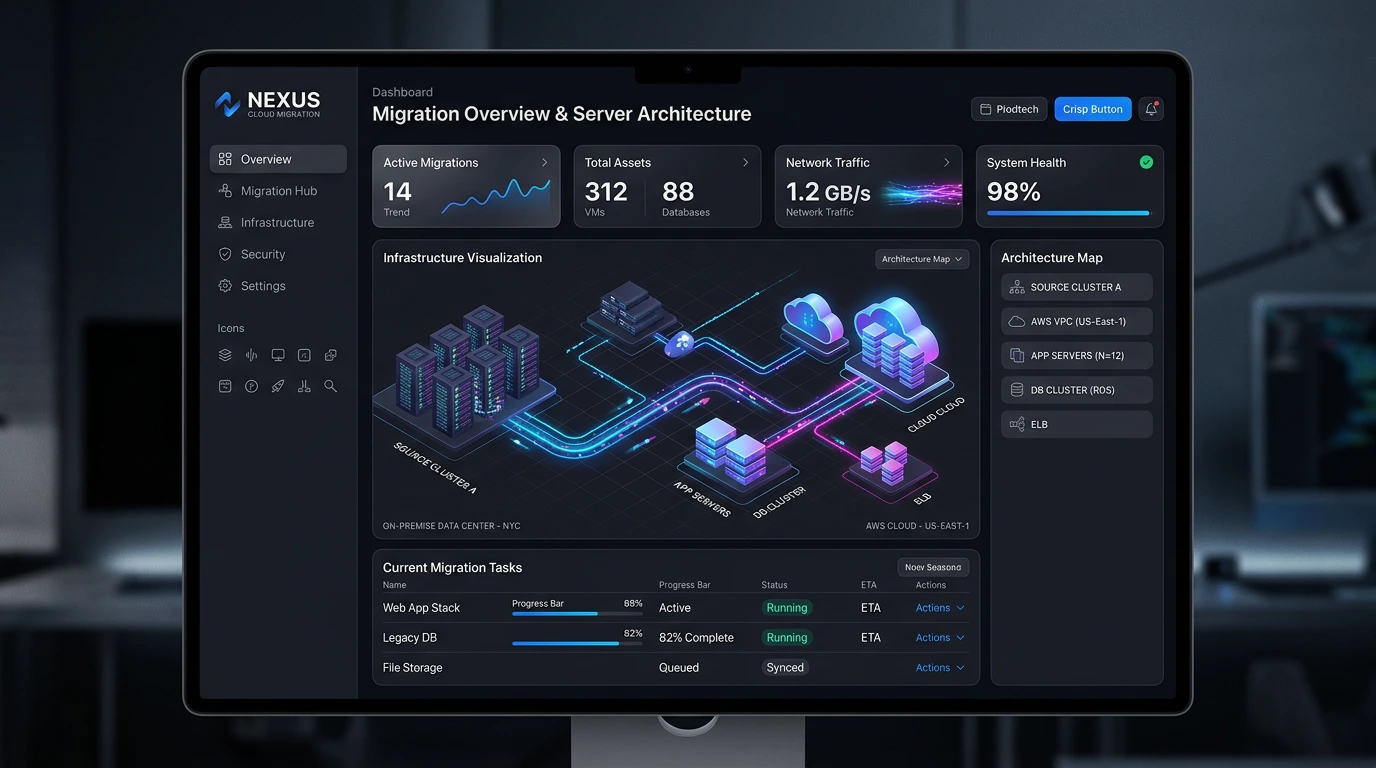Click the monitor display icon in sidebar
This screenshot has height=768, width=1376.
(278, 355)
